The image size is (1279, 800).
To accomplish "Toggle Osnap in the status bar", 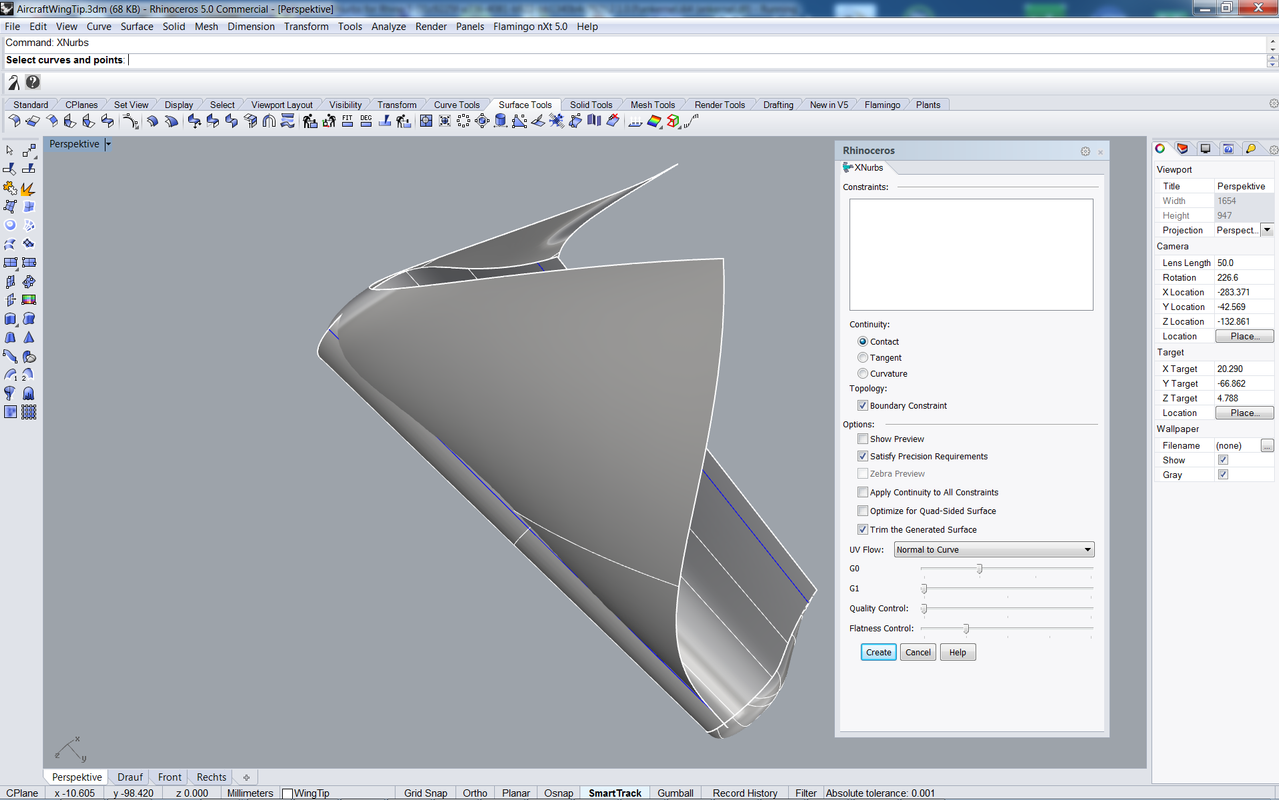I will tap(558, 793).
